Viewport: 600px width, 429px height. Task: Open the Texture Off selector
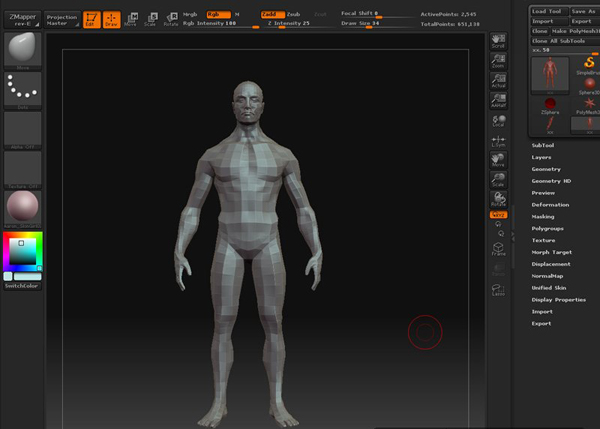23,170
